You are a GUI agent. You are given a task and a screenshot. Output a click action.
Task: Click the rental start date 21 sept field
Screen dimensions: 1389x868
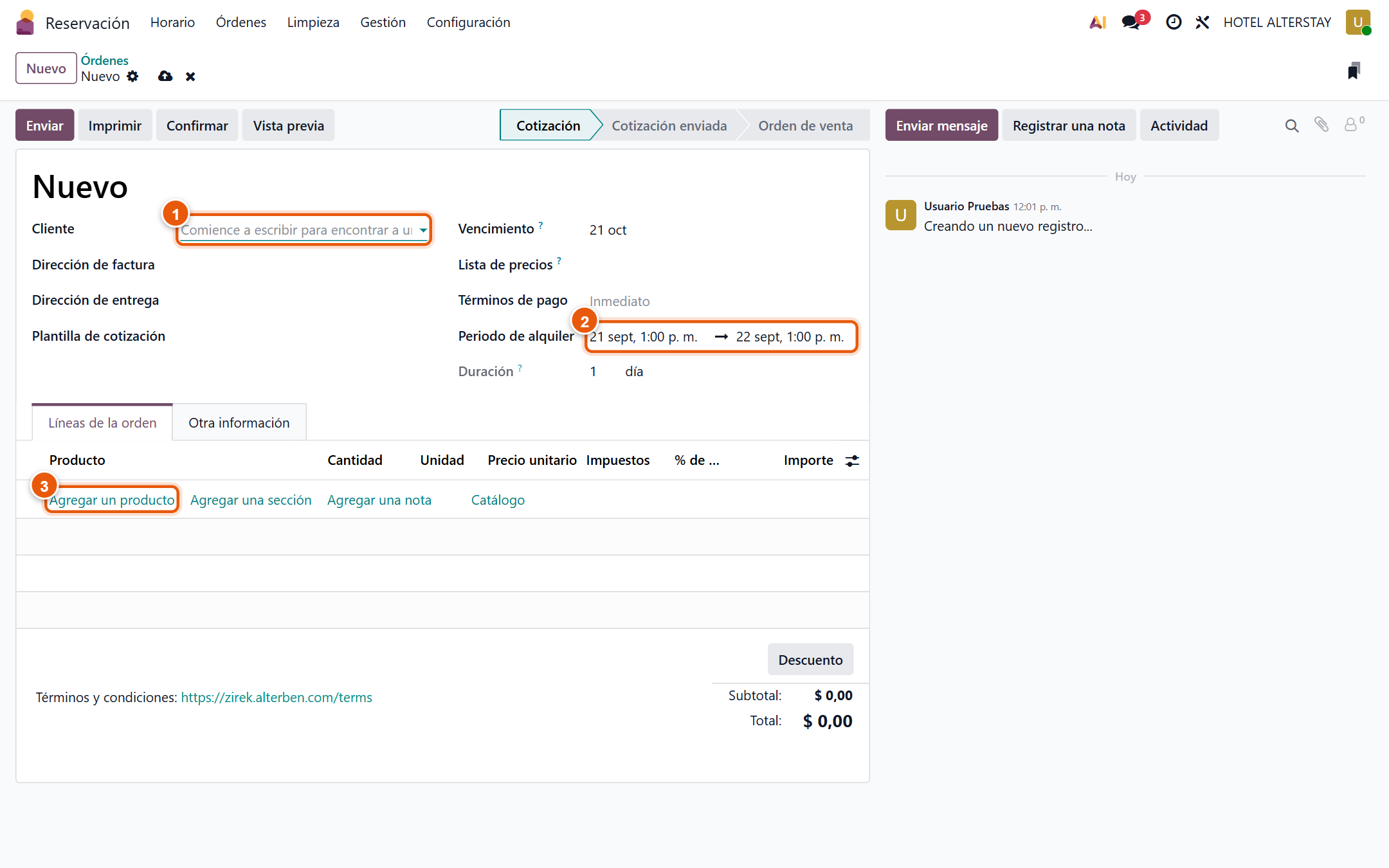point(644,337)
